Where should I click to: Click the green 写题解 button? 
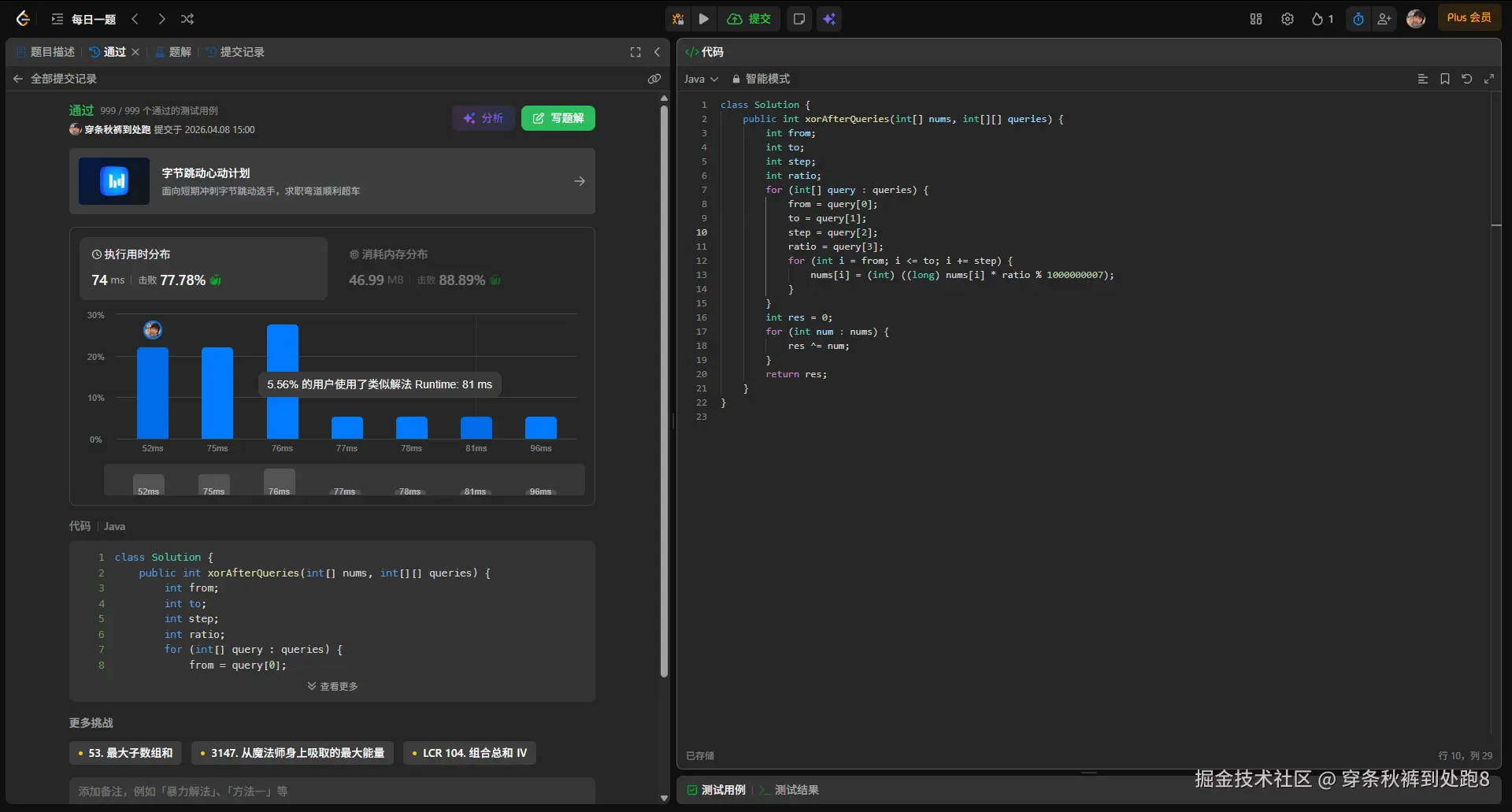[x=558, y=118]
